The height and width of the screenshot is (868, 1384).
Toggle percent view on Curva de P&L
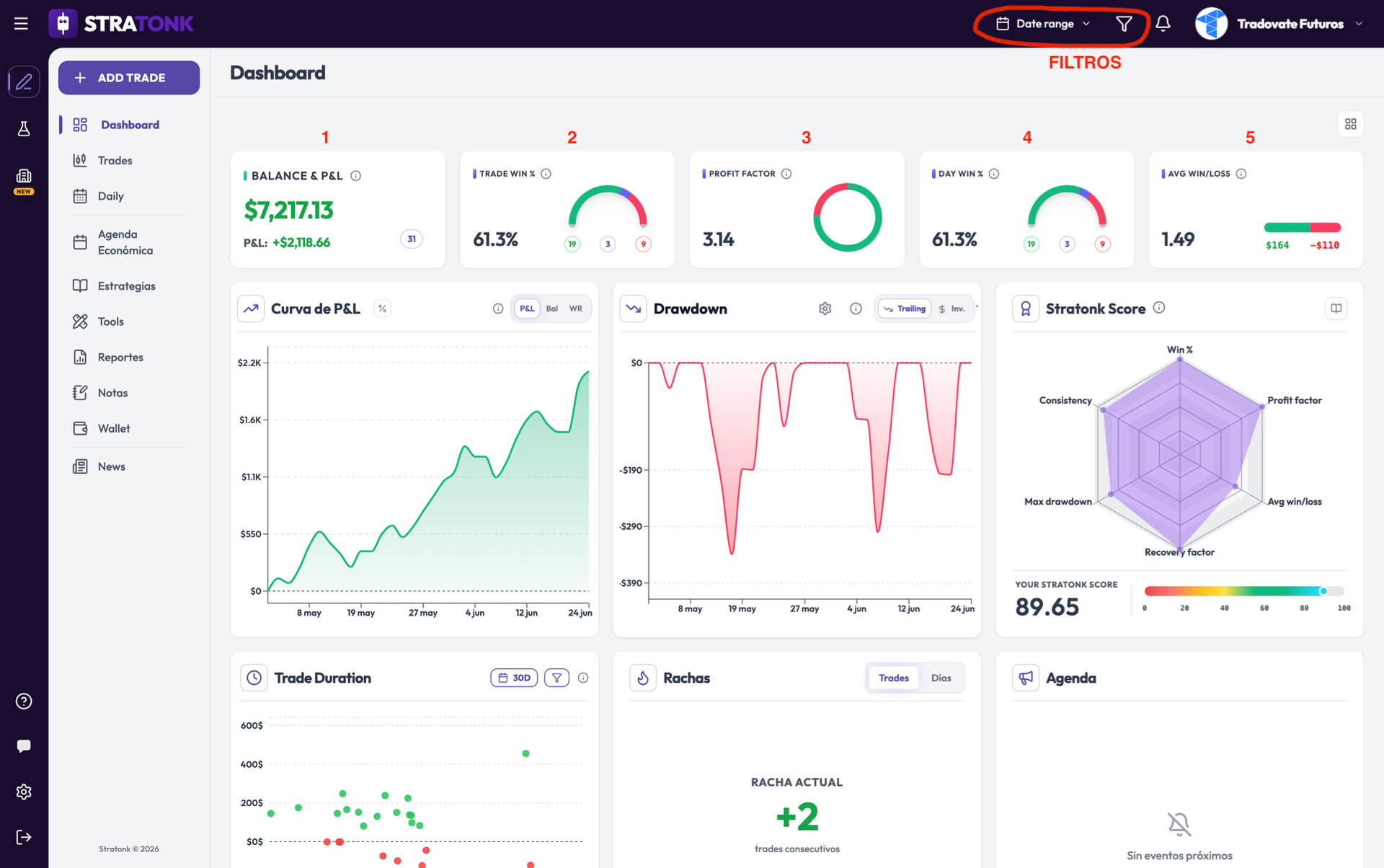point(382,309)
